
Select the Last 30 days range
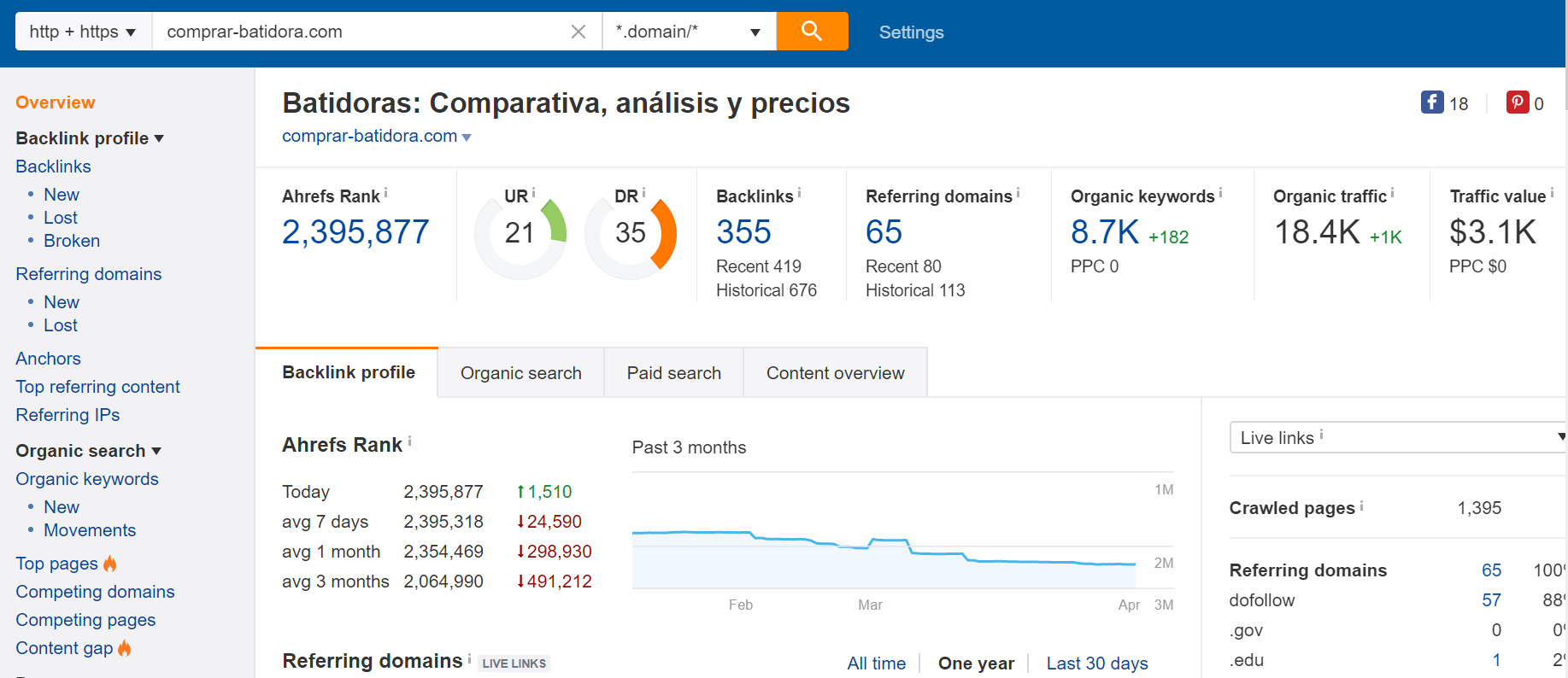[1097, 663]
